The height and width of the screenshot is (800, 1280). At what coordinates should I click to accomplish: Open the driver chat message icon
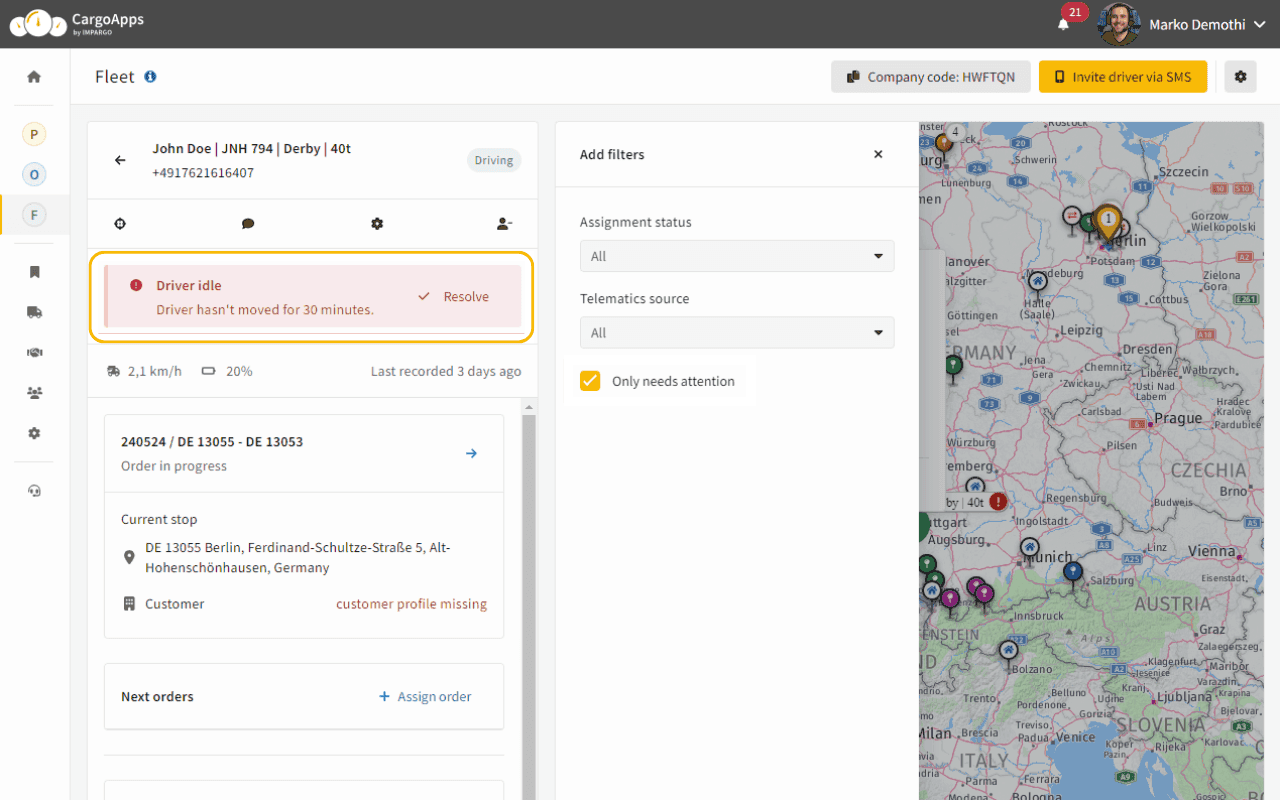click(x=248, y=224)
